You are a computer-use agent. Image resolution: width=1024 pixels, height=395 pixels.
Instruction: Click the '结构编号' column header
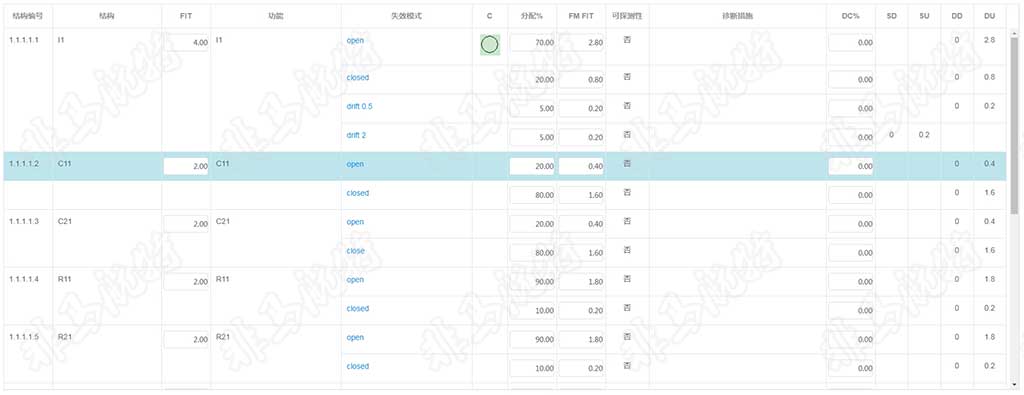pos(27,16)
